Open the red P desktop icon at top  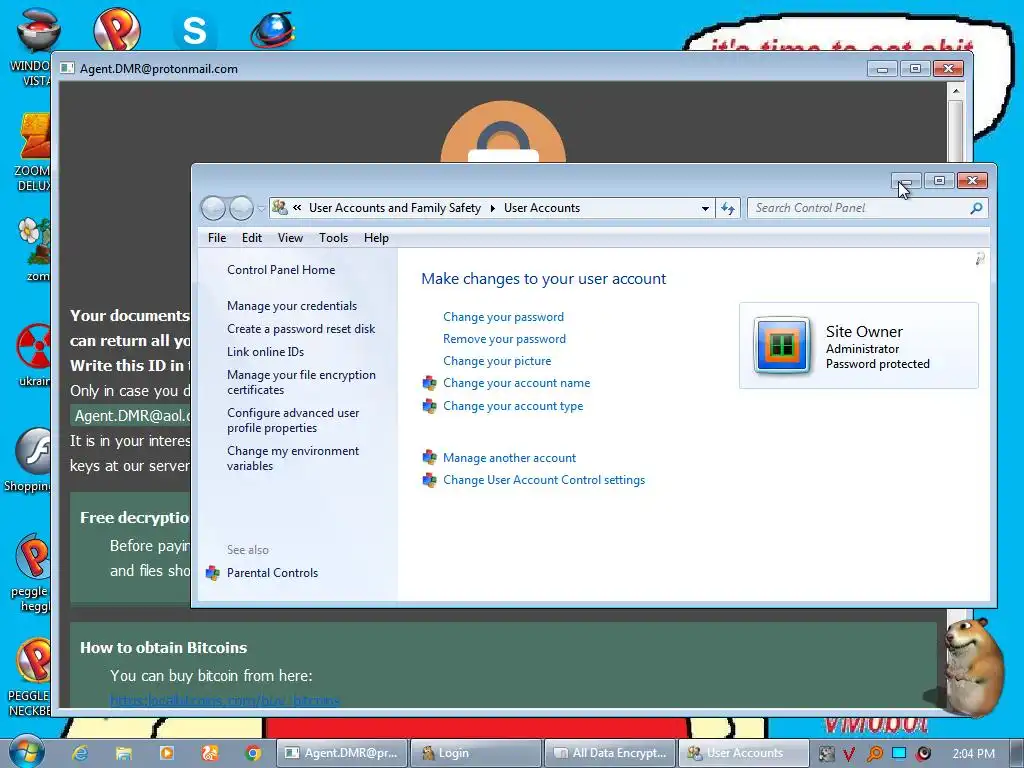pyautogui.click(x=117, y=29)
